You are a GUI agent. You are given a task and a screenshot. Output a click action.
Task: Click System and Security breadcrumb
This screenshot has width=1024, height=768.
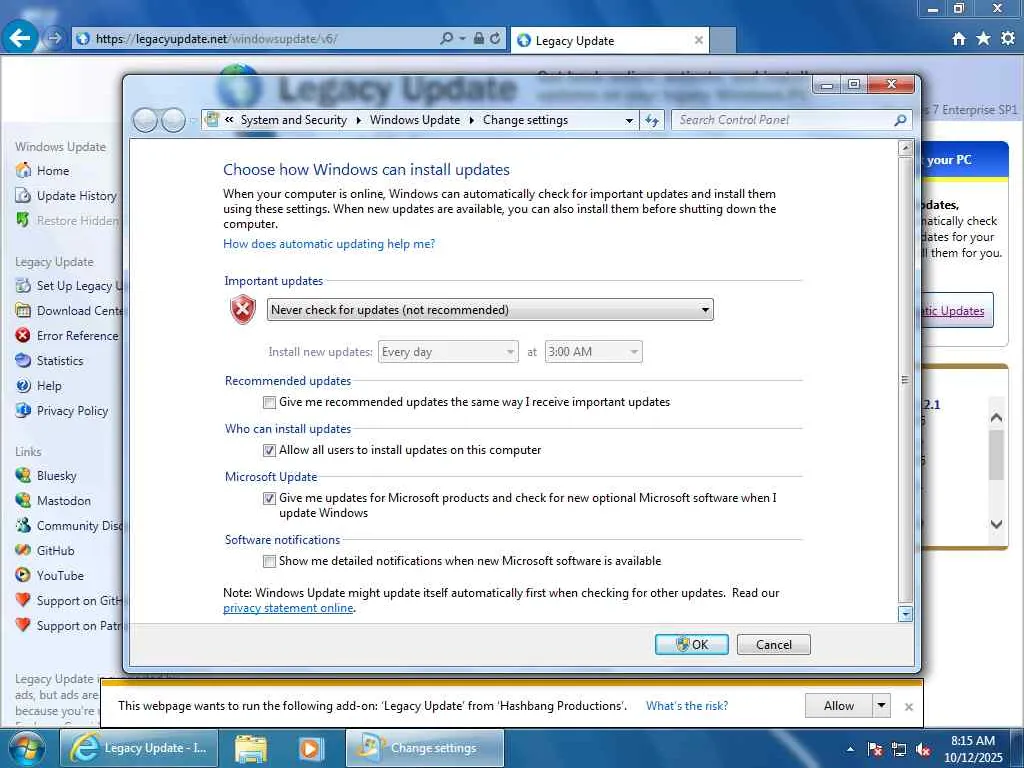pos(293,120)
